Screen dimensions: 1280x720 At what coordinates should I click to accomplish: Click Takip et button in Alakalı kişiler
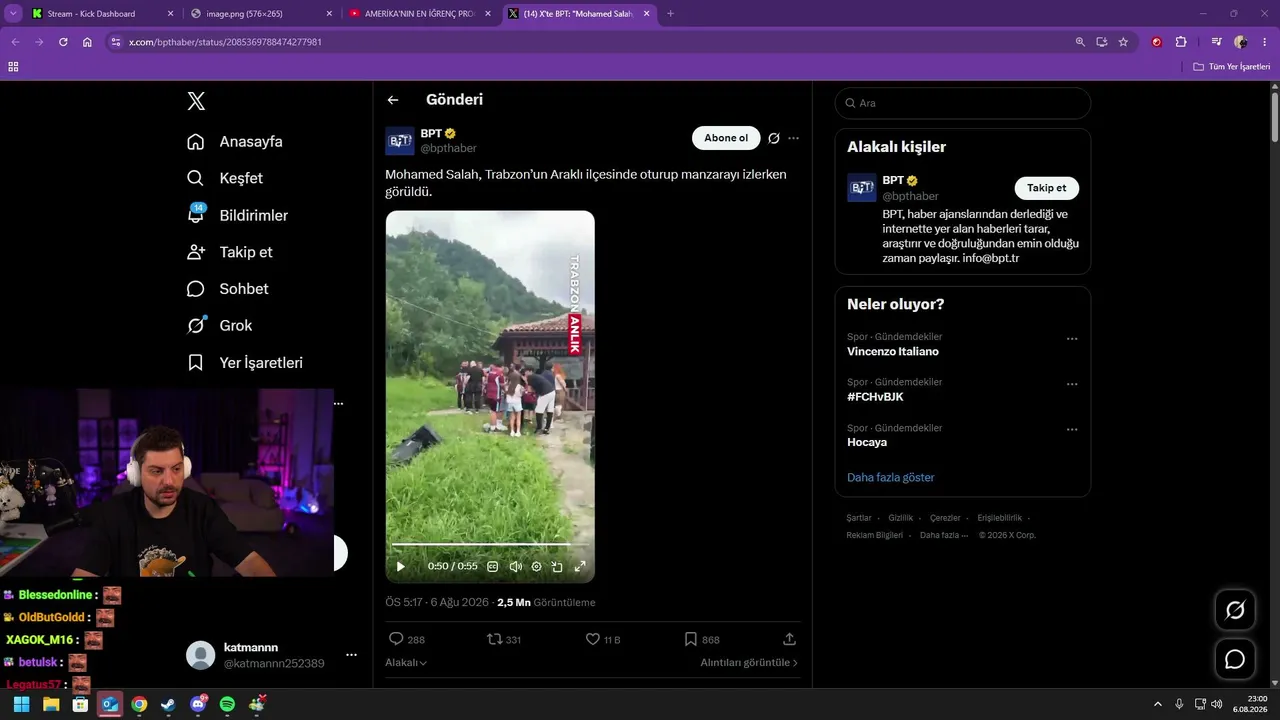click(x=1046, y=188)
